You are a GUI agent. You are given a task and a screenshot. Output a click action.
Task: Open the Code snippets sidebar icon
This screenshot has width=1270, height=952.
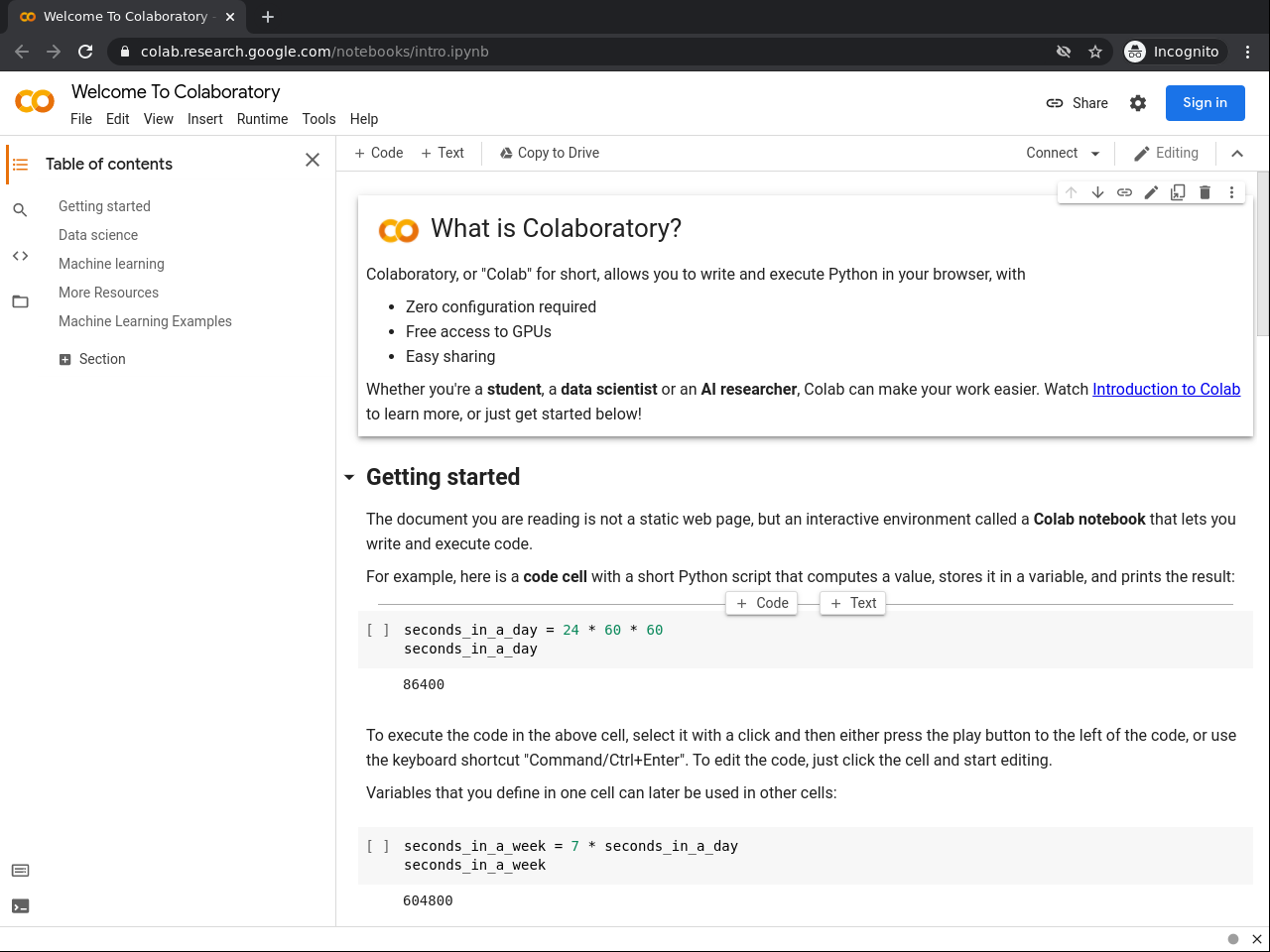(x=20, y=256)
